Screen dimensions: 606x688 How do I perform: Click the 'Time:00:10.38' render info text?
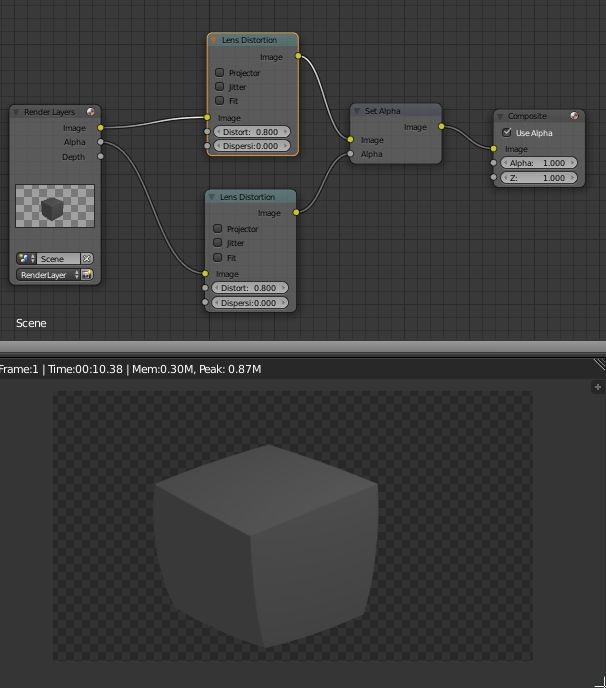86,369
